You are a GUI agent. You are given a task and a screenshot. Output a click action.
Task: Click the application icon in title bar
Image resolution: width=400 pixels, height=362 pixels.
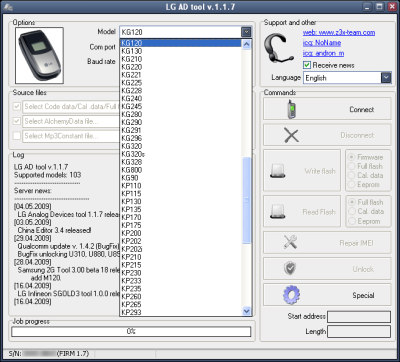pyautogui.click(x=9, y=7)
